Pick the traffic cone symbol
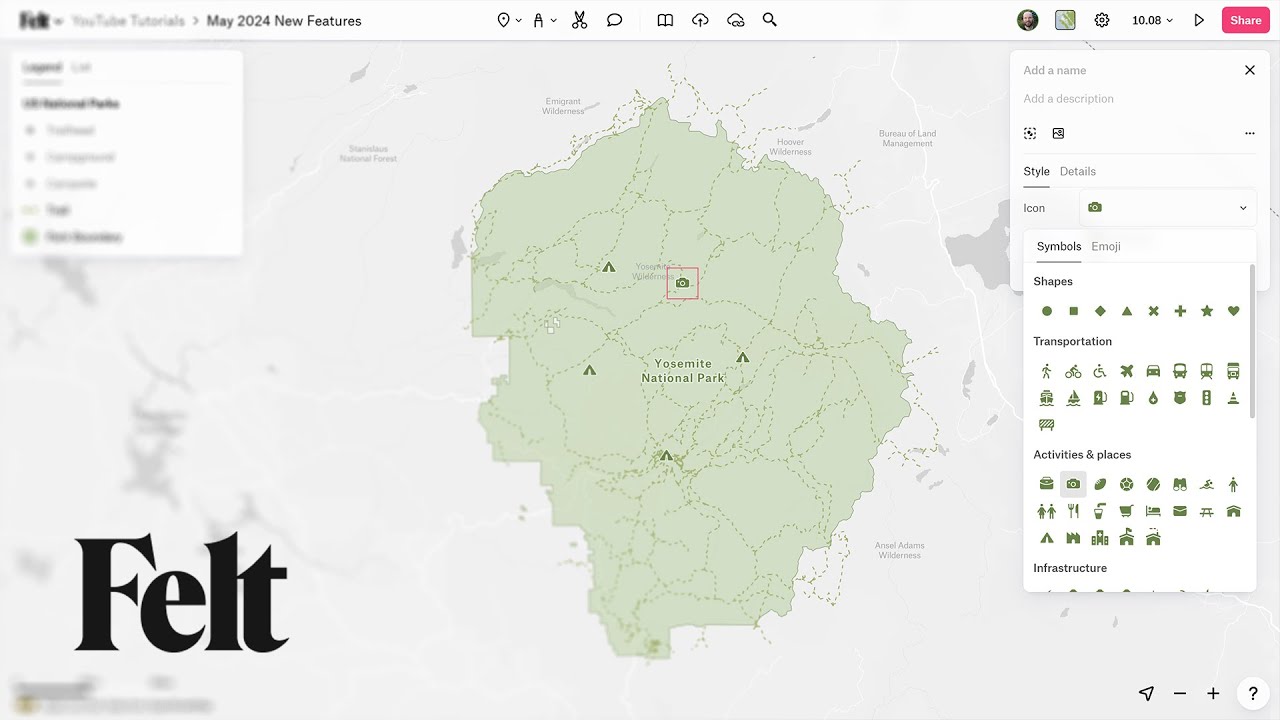This screenshot has height=720, width=1280. [x=1233, y=398]
